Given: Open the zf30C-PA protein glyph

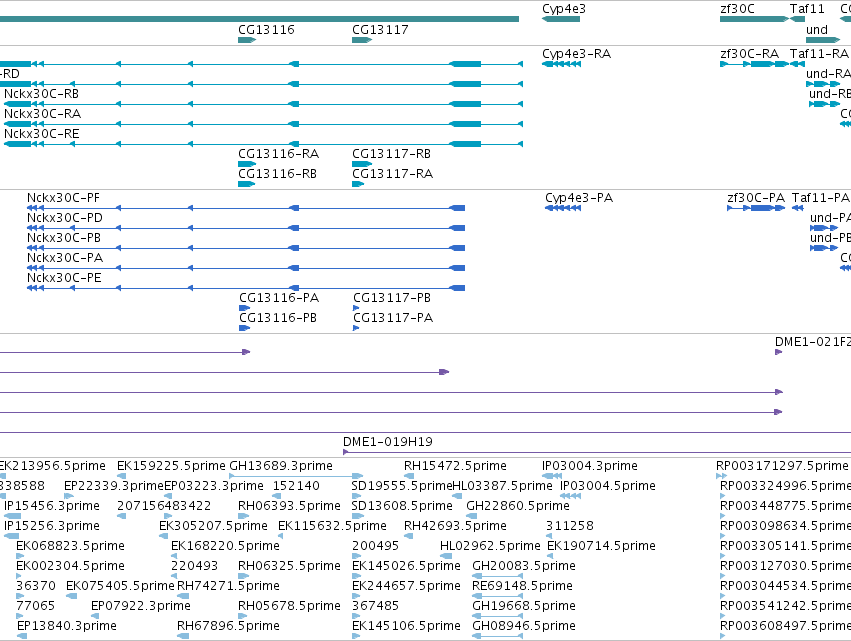Looking at the screenshot, I should (x=756, y=208).
